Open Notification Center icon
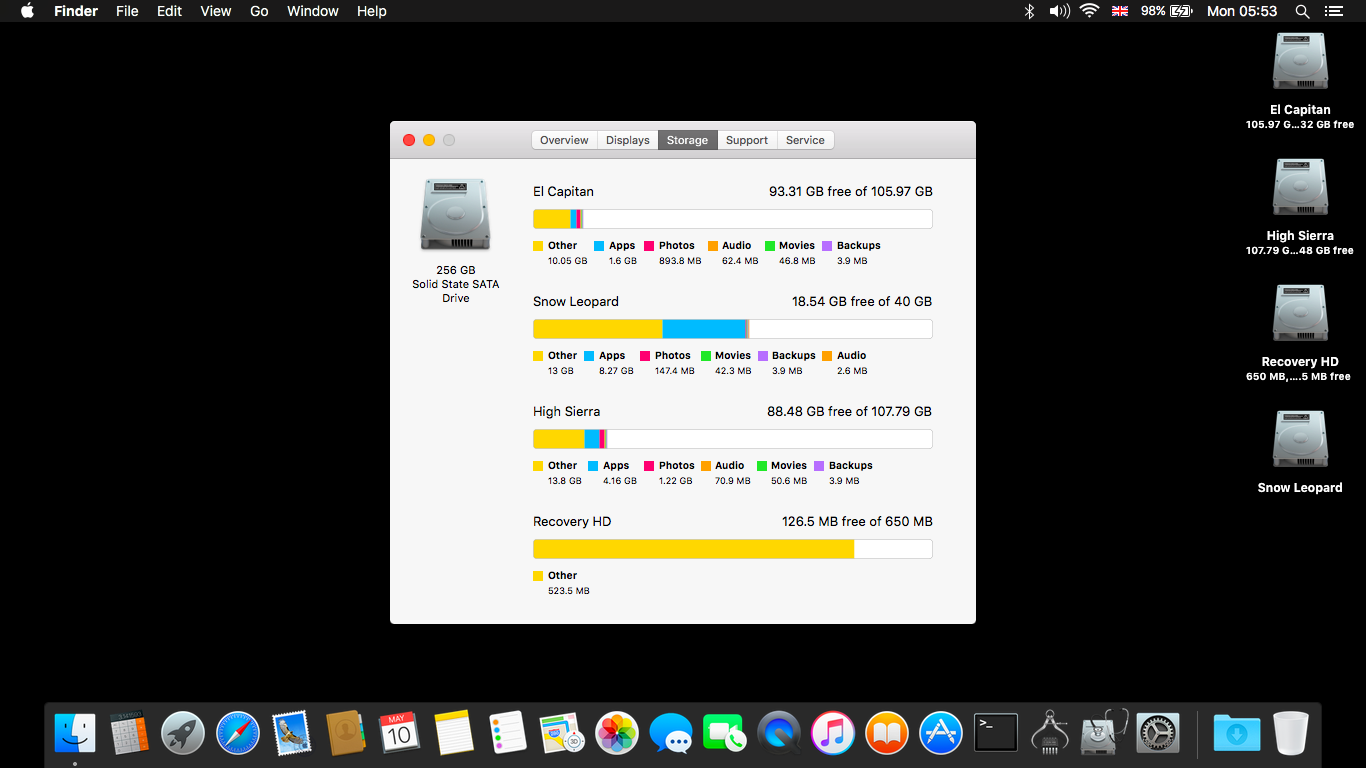Screen dimensions: 1366x768 click(1333, 11)
